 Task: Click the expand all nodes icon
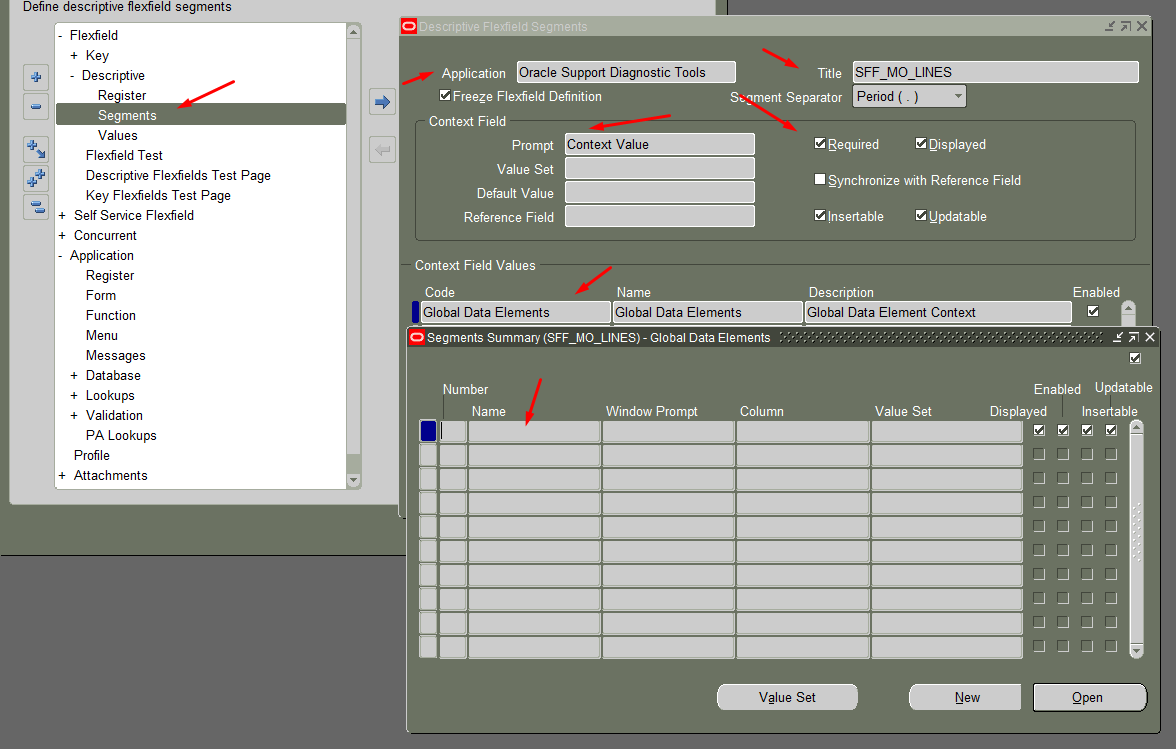pos(35,178)
